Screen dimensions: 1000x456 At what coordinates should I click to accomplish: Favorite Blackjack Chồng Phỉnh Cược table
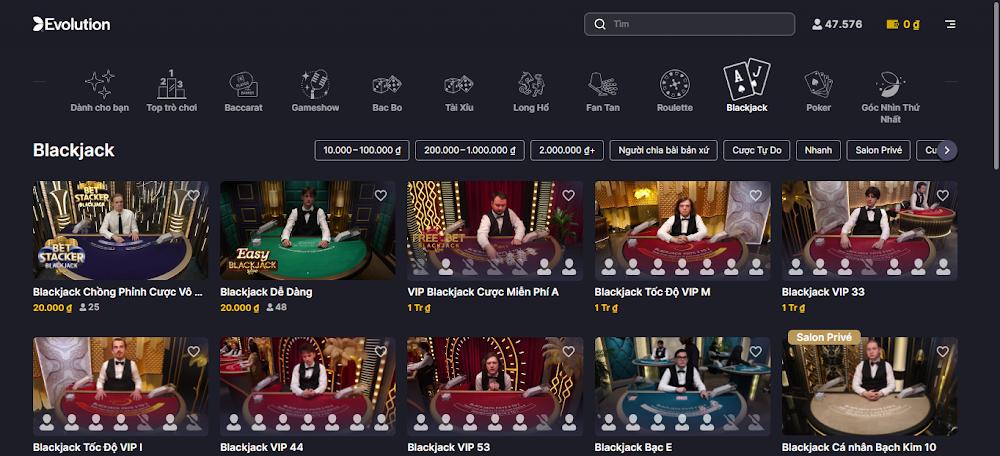pos(193,195)
